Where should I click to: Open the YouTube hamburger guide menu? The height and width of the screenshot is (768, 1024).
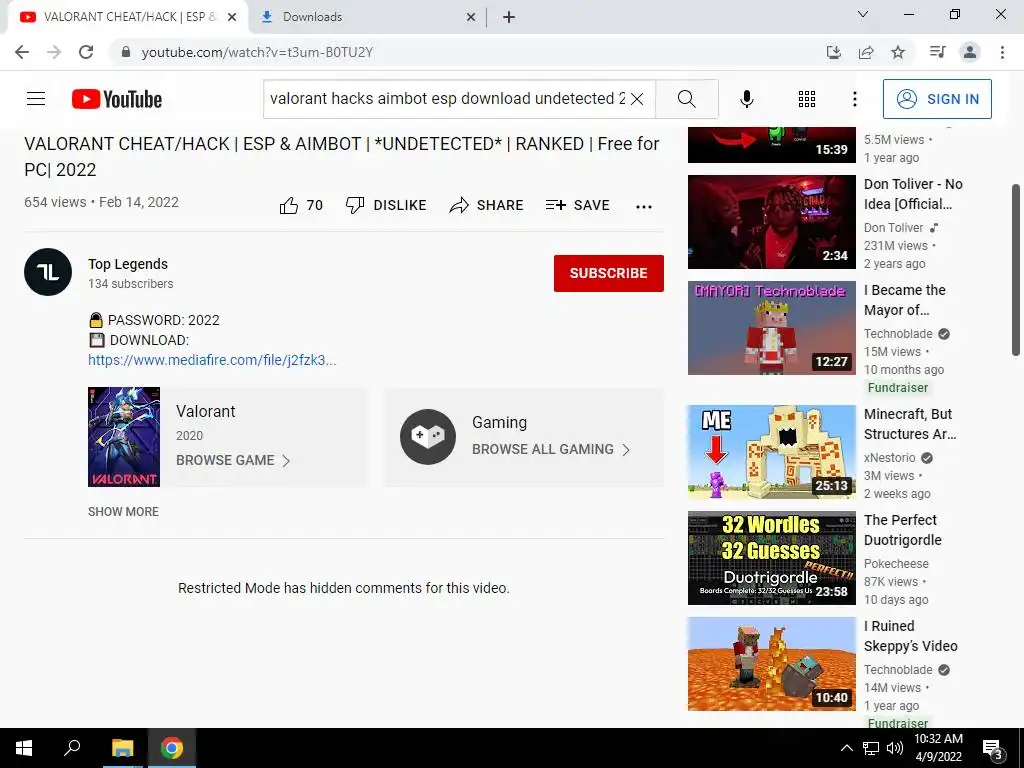tap(36, 99)
